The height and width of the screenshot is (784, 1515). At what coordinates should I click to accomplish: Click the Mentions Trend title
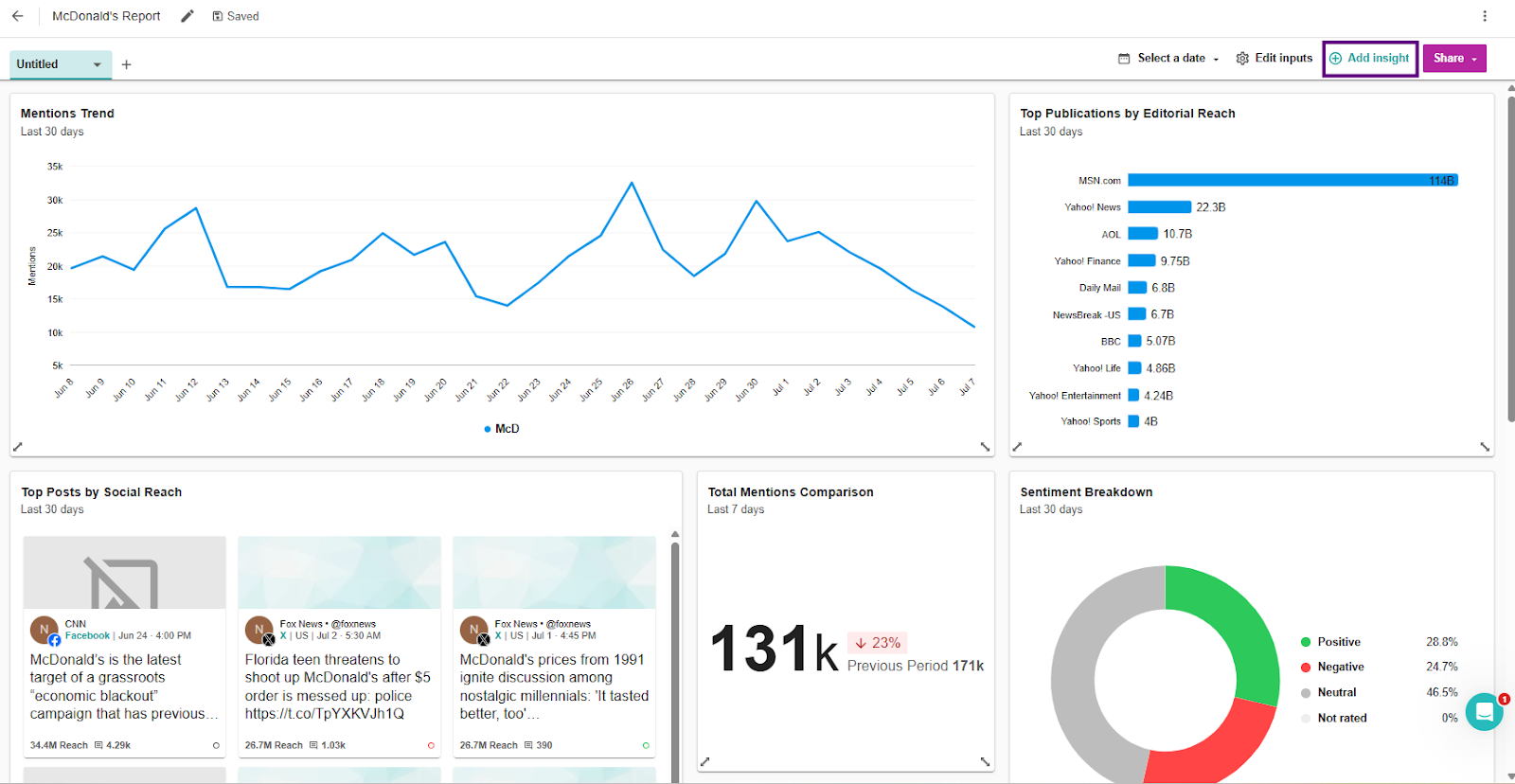67,113
